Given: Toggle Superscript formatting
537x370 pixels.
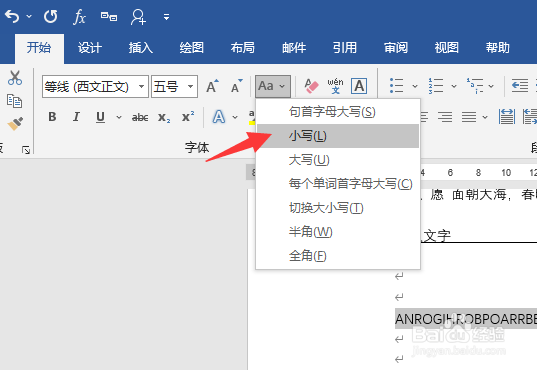Looking at the screenshot, I should coord(188,116).
